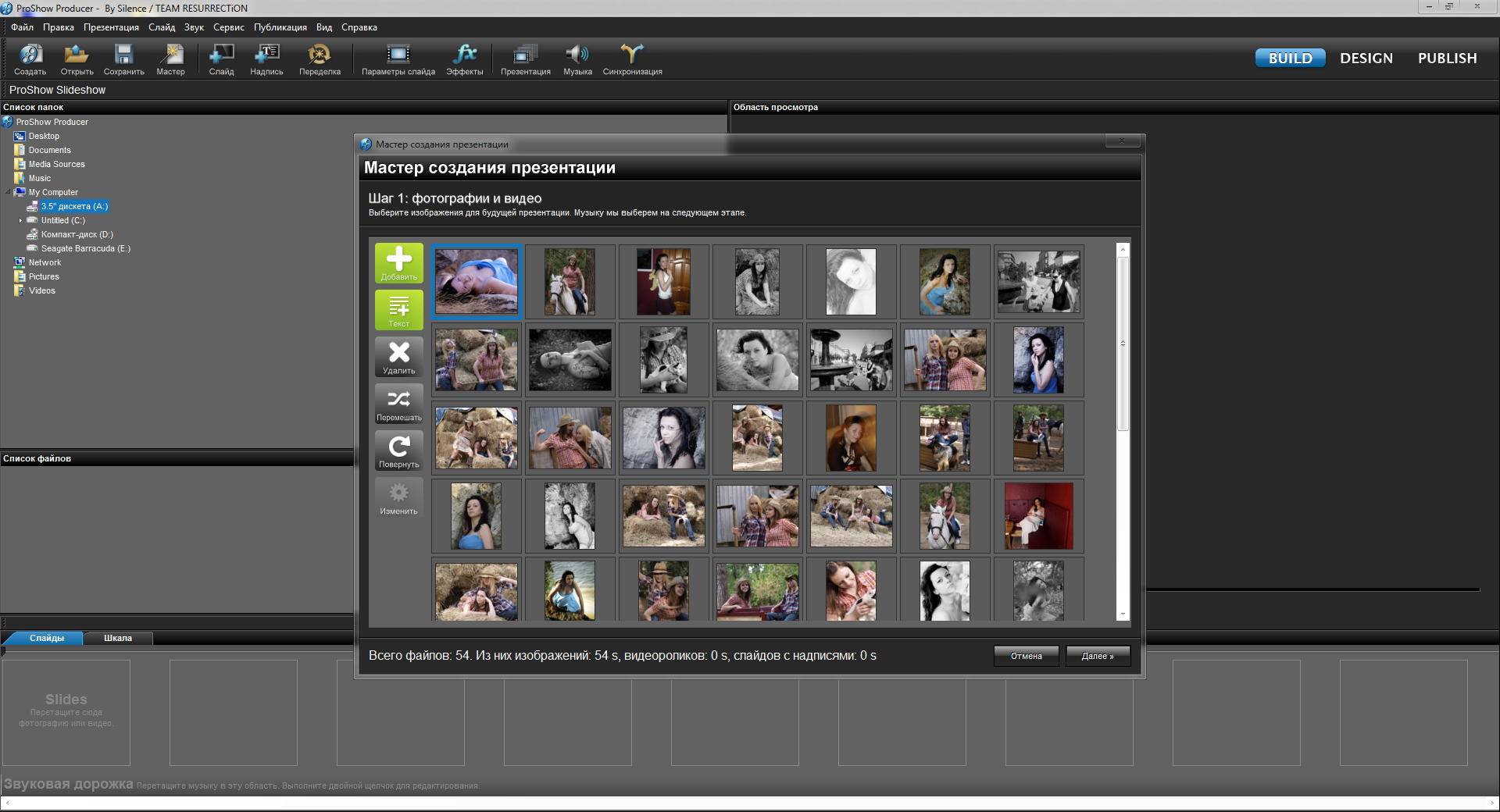Click the wizard thumbnail vertical scrollbar
Image resolution: width=1500 pixels, height=812 pixels.
(x=1123, y=344)
